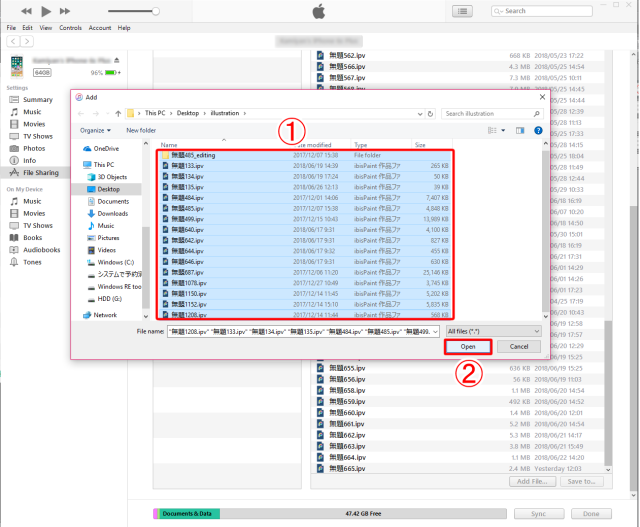Click the iTunes Search field
This screenshot has height=527, width=640.
[x=542, y=11]
